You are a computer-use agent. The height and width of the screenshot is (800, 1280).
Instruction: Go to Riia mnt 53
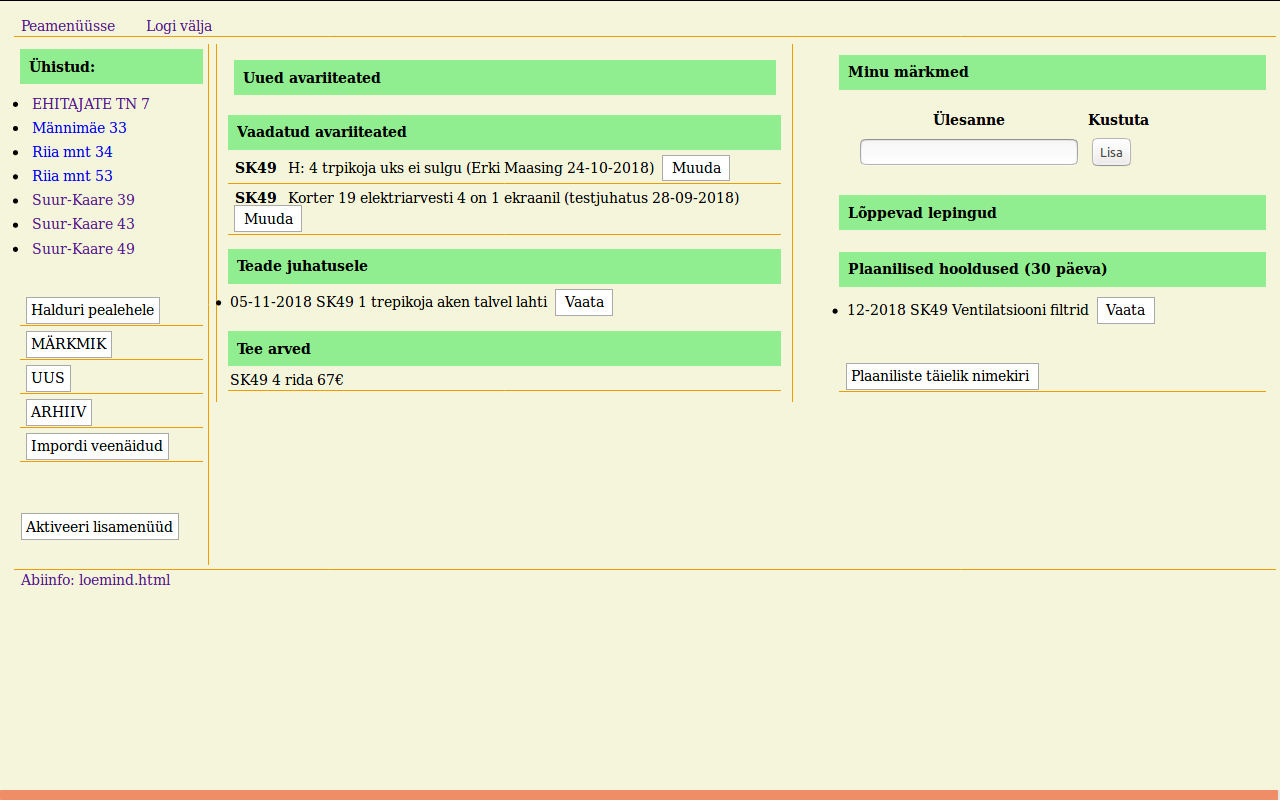[72, 176]
